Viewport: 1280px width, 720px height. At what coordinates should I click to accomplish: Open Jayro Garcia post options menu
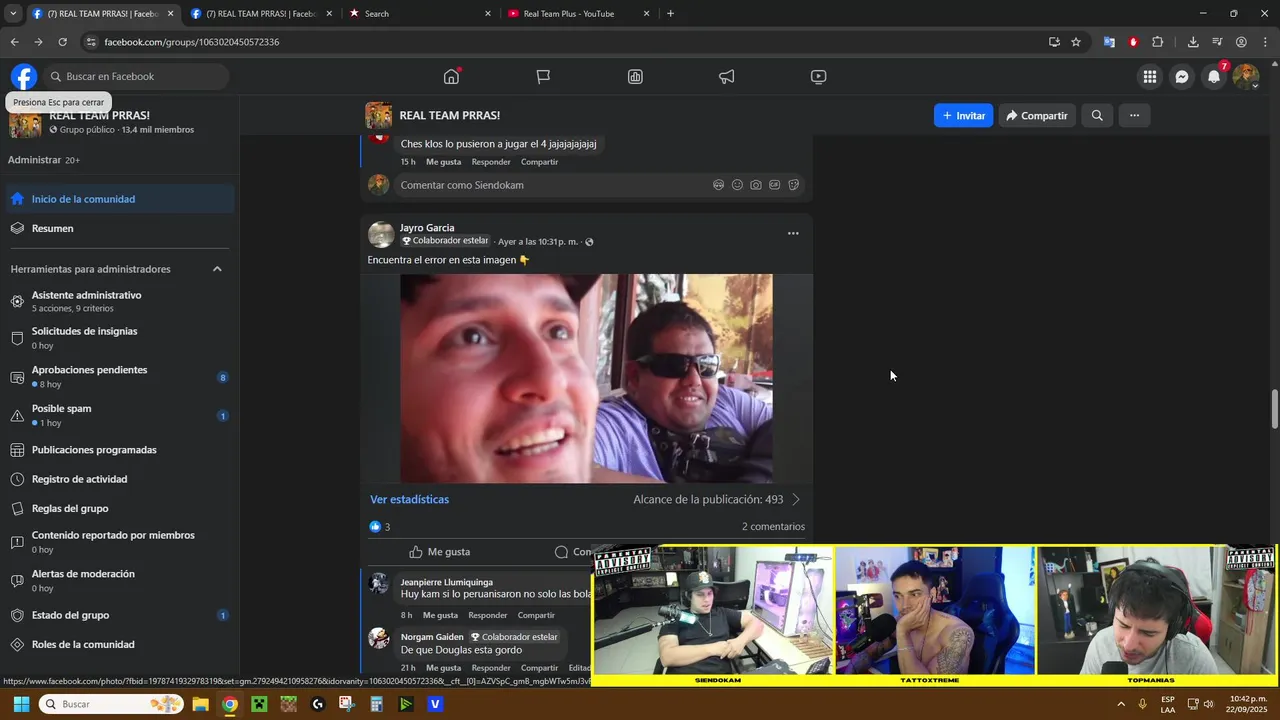point(793,233)
